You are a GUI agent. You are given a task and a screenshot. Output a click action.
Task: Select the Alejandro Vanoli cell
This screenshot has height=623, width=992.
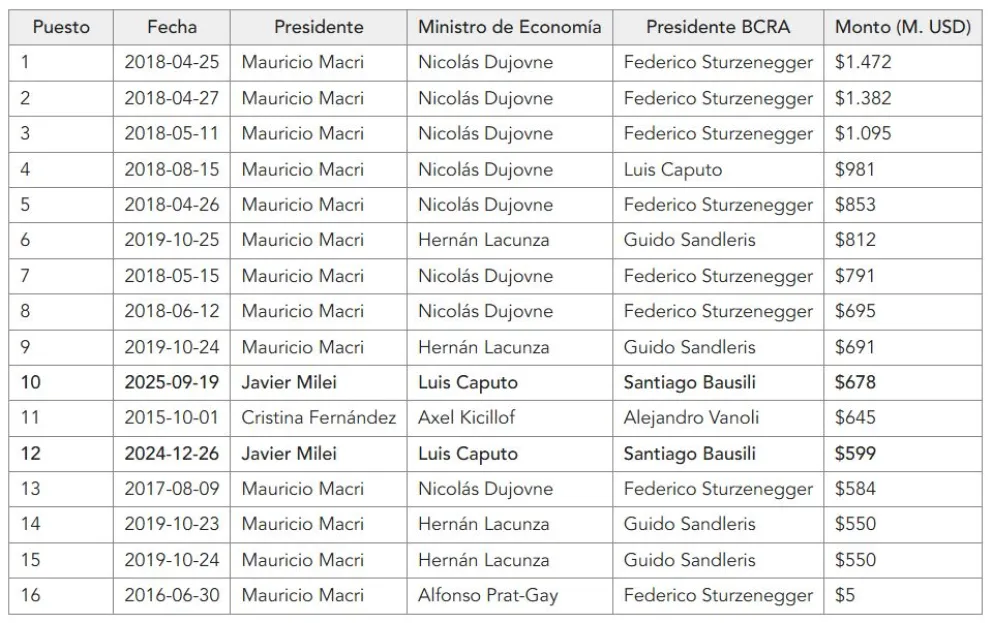pos(690,418)
